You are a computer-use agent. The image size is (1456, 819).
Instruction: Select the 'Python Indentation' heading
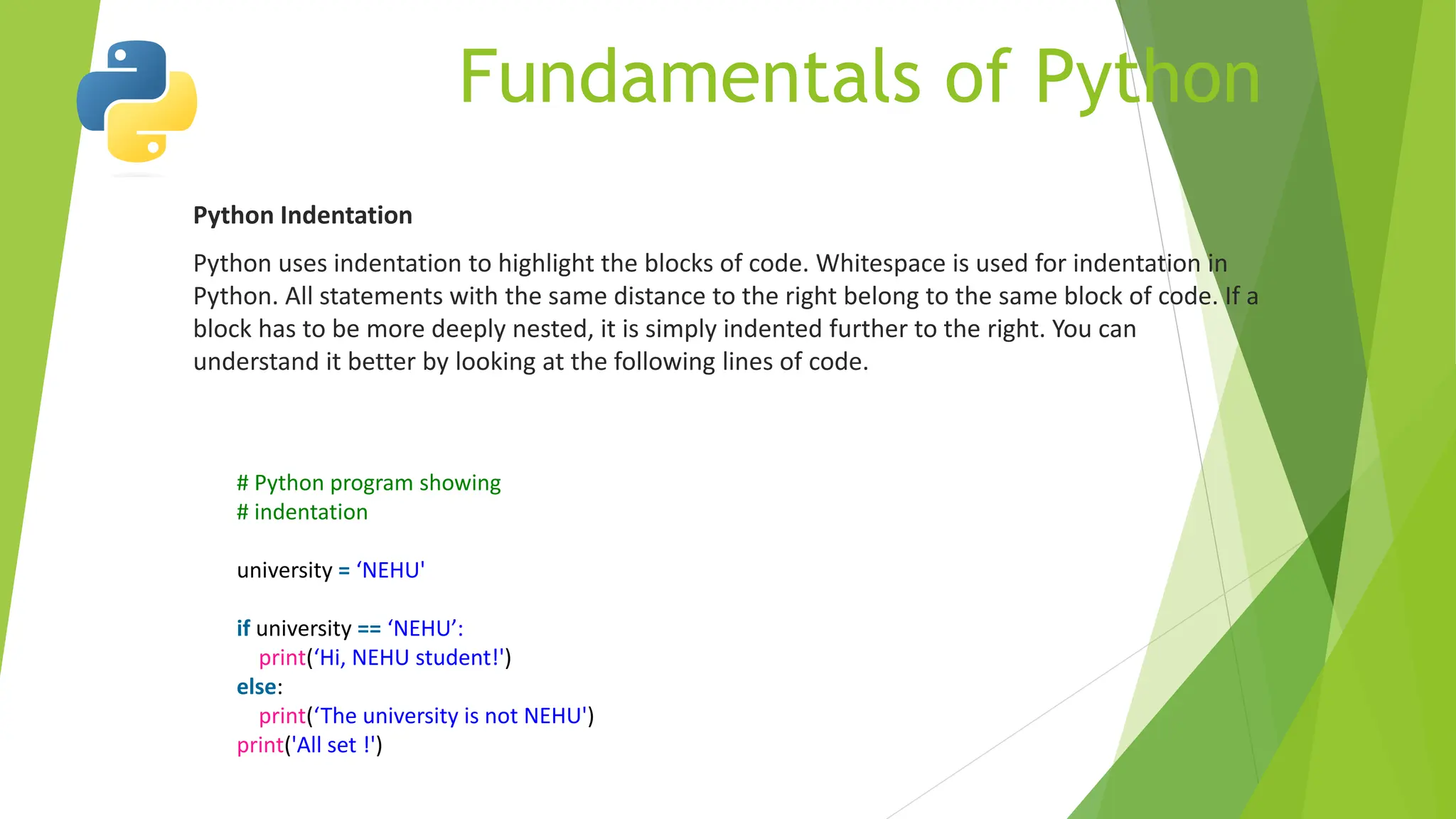tap(303, 215)
